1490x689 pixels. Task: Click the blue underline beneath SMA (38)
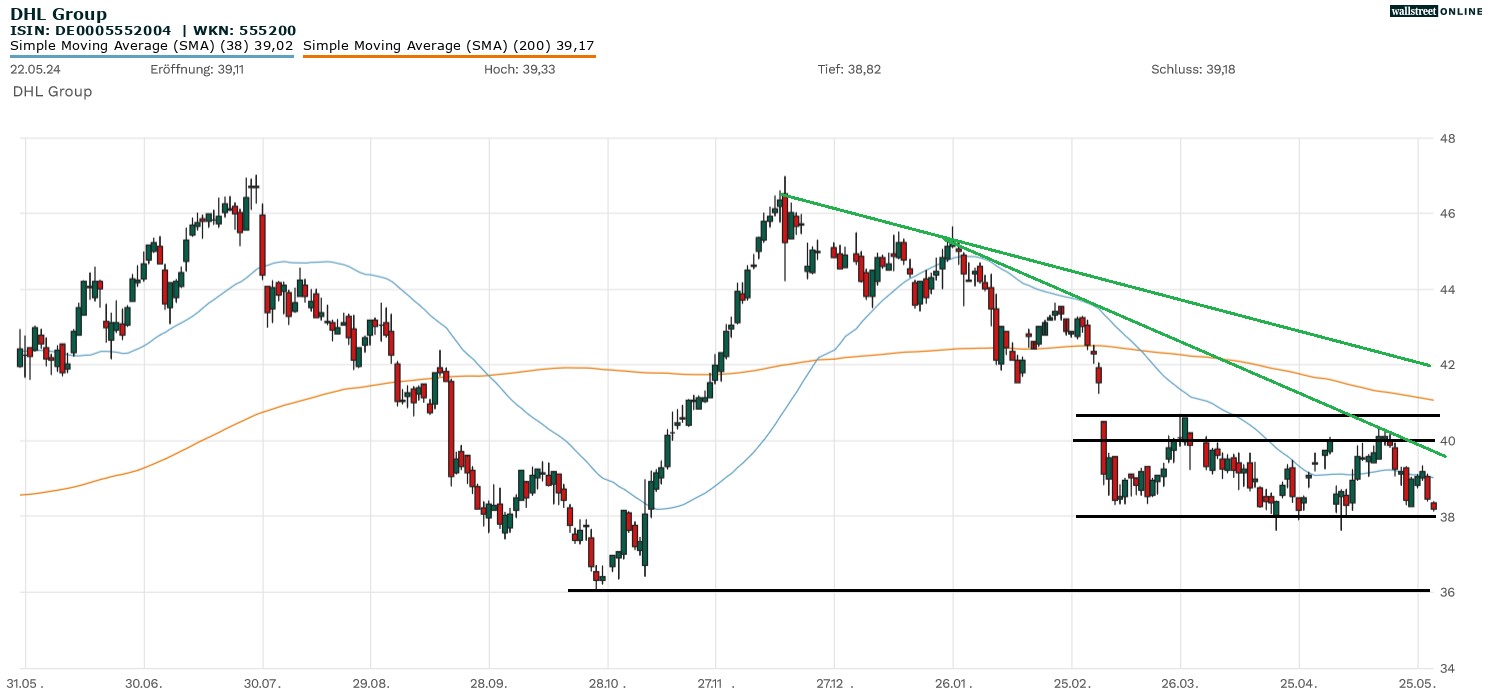151,56
